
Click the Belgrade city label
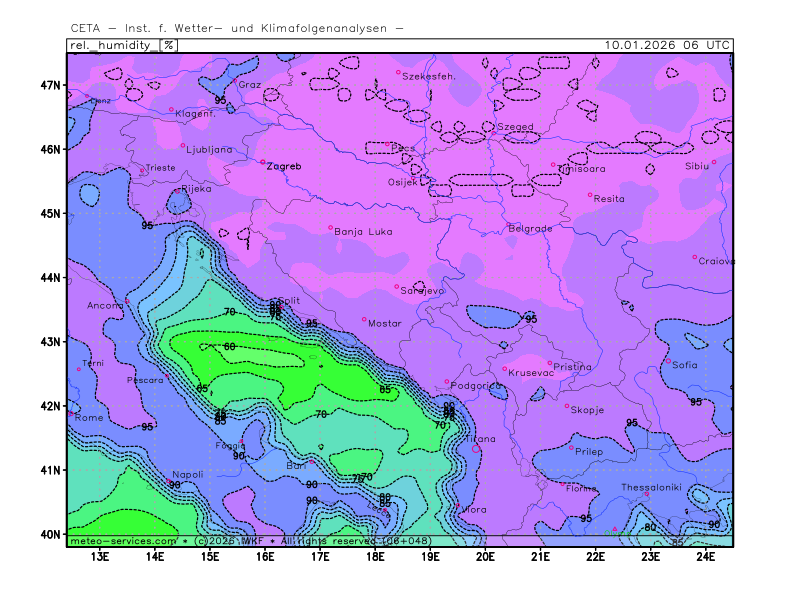tap(530, 229)
